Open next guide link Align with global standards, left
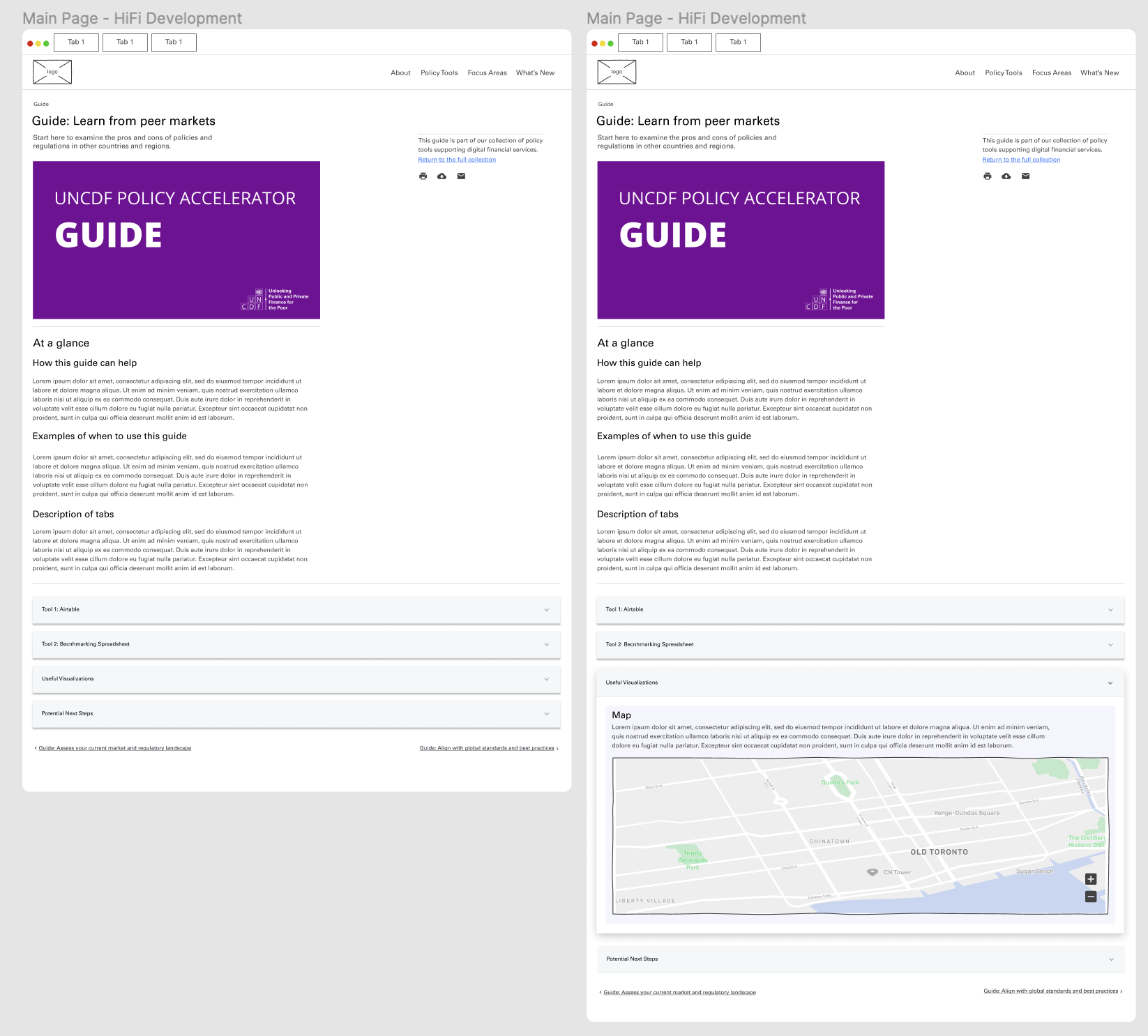The height and width of the screenshot is (1036, 1148). click(487, 748)
